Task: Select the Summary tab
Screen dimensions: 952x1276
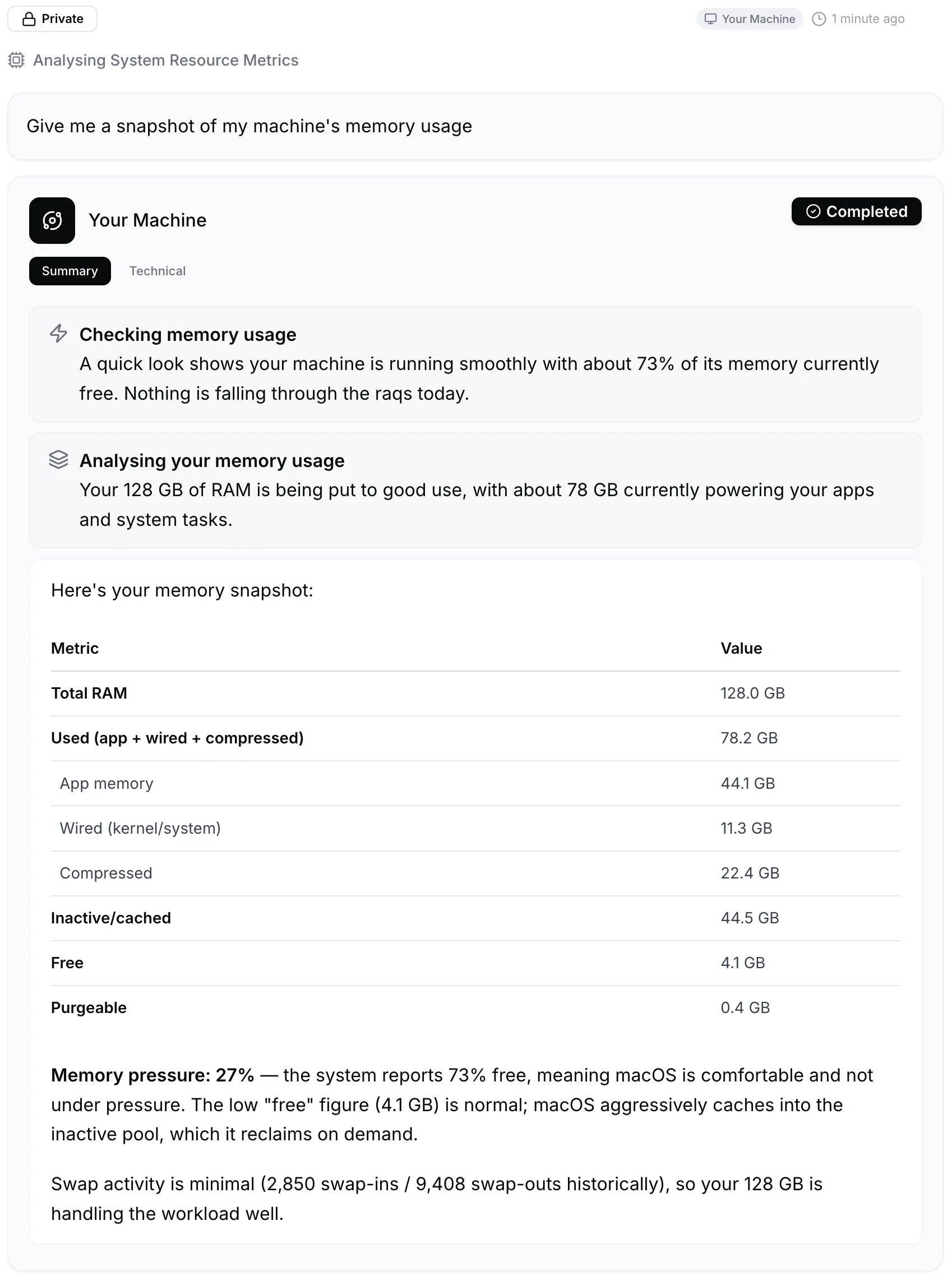Action: pyautogui.click(x=69, y=271)
